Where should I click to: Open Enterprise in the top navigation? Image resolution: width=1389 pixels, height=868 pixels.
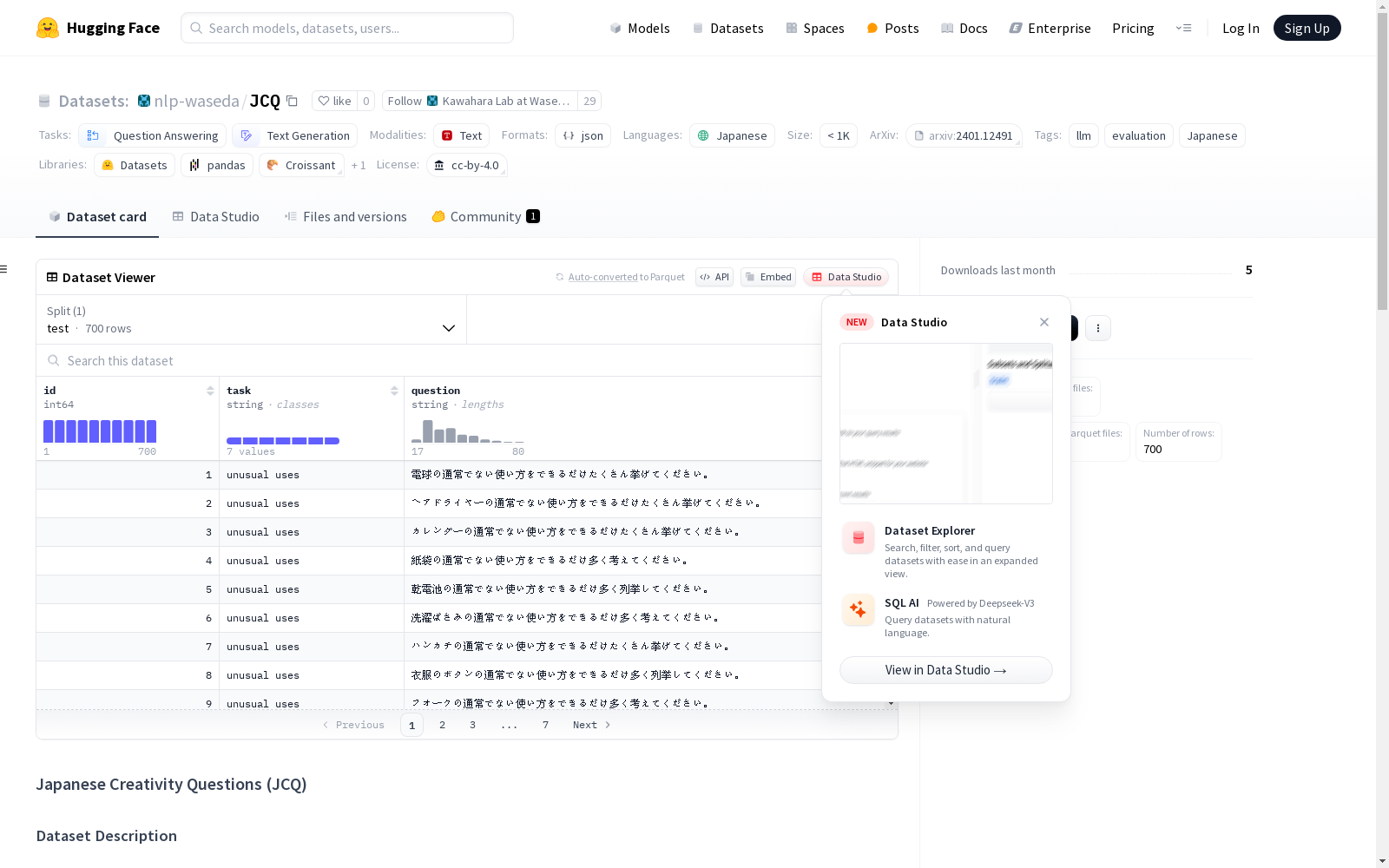coord(1050,28)
